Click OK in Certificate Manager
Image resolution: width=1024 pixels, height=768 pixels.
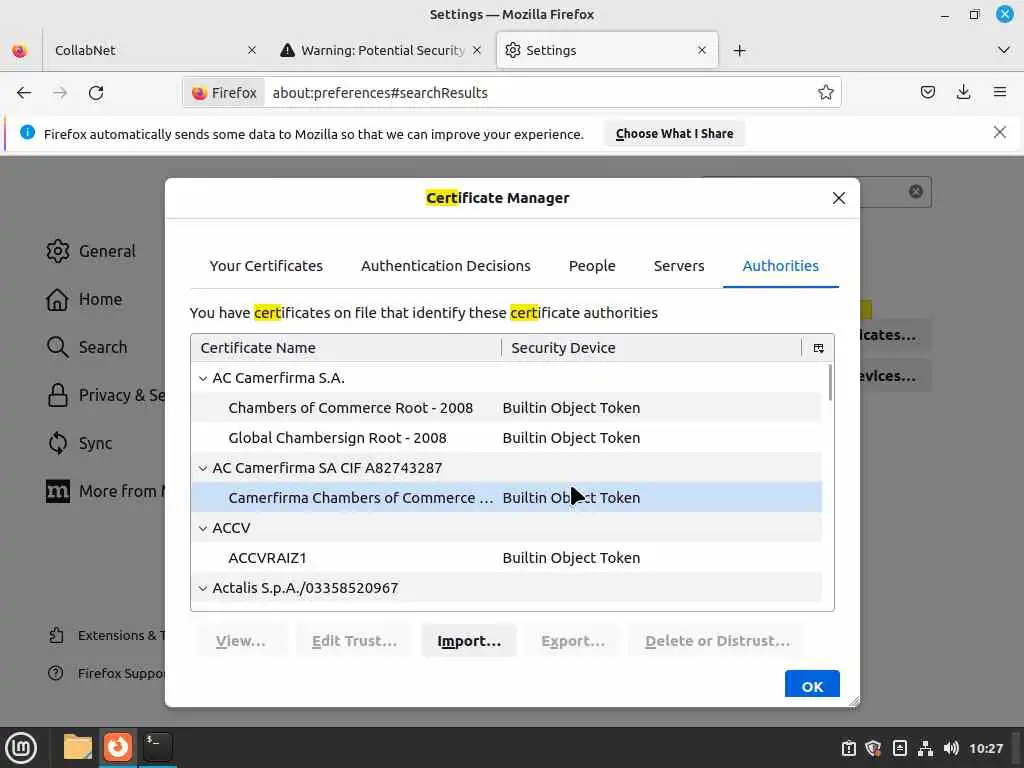[812, 686]
